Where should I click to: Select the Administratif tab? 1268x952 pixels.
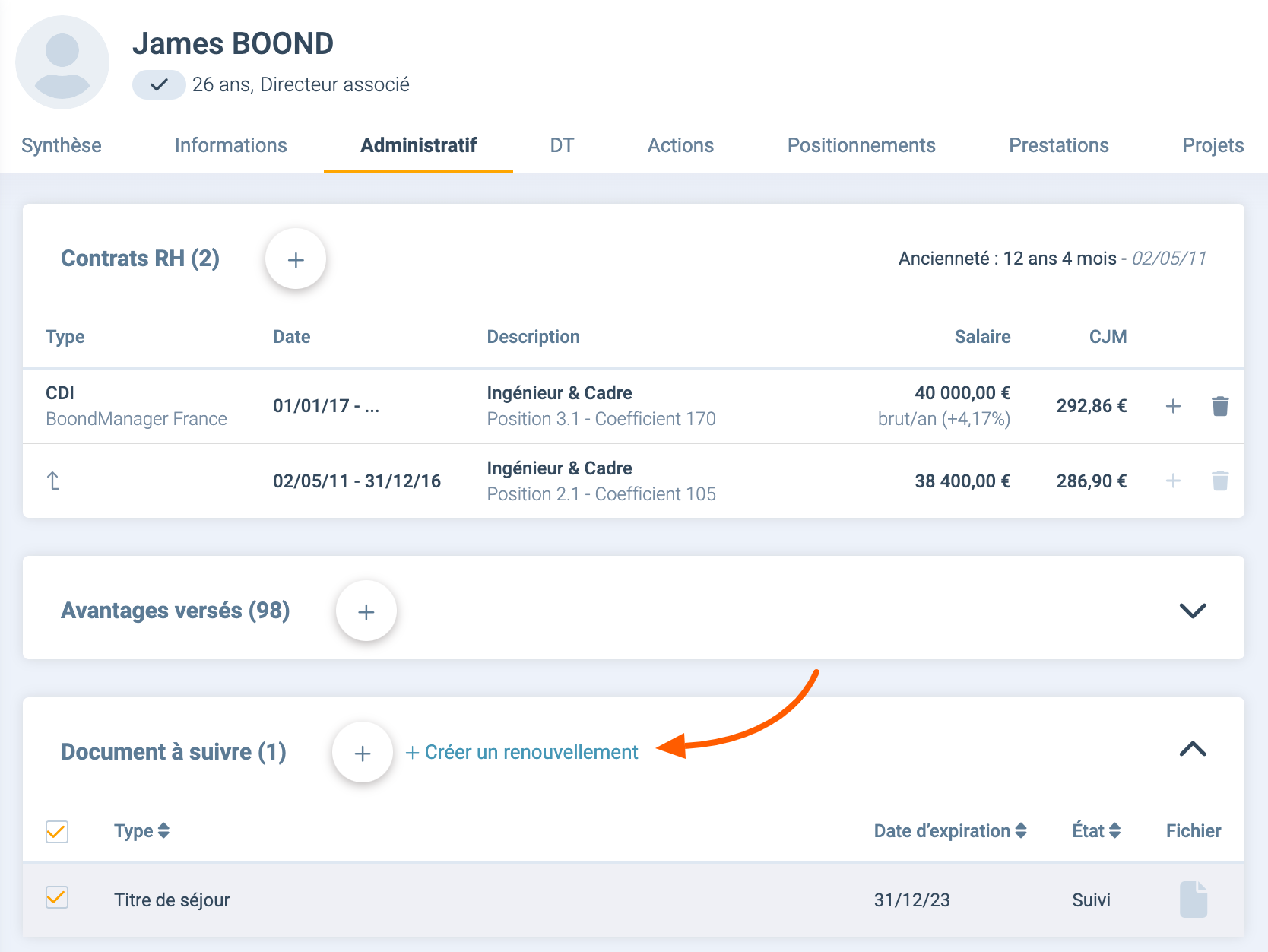(x=419, y=145)
